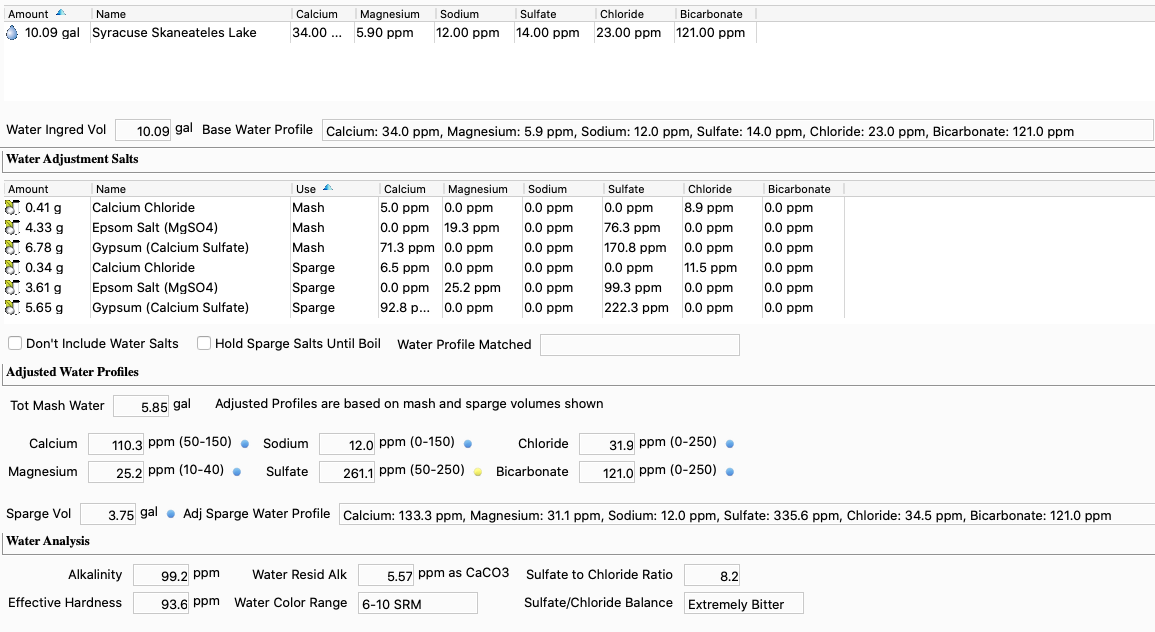Image resolution: width=1155 pixels, height=632 pixels.
Task: Click the Water Adjustment Salts section heading
Action: [x=72, y=158]
